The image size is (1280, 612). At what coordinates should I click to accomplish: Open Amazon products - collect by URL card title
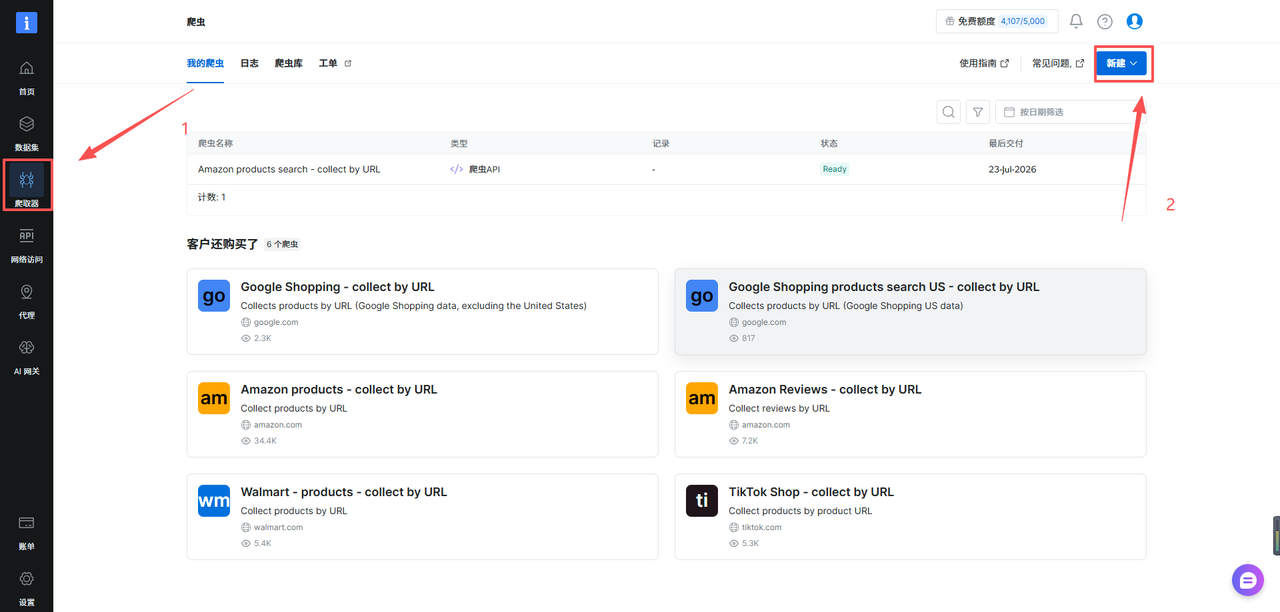pyautogui.click(x=339, y=389)
